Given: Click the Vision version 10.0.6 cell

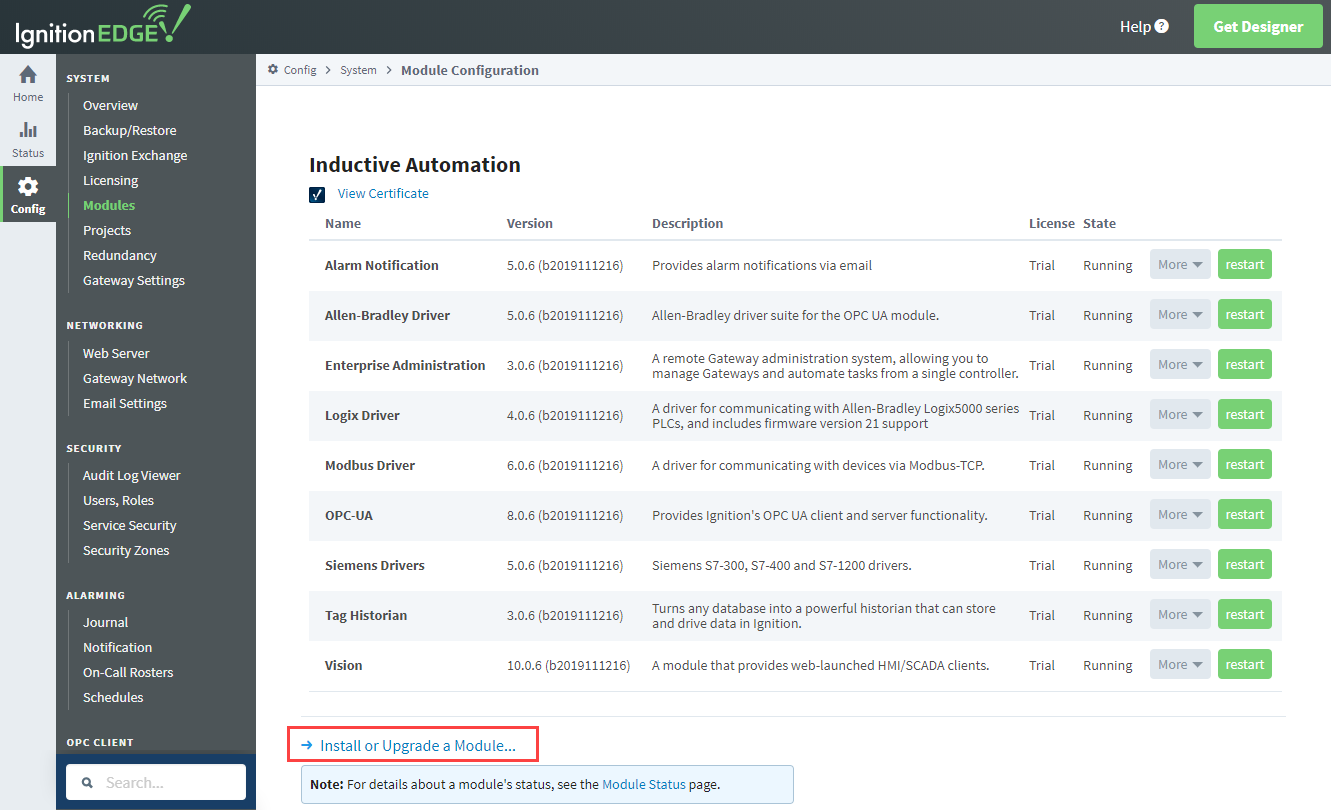Looking at the screenshot, I should (x=568, y=666).
